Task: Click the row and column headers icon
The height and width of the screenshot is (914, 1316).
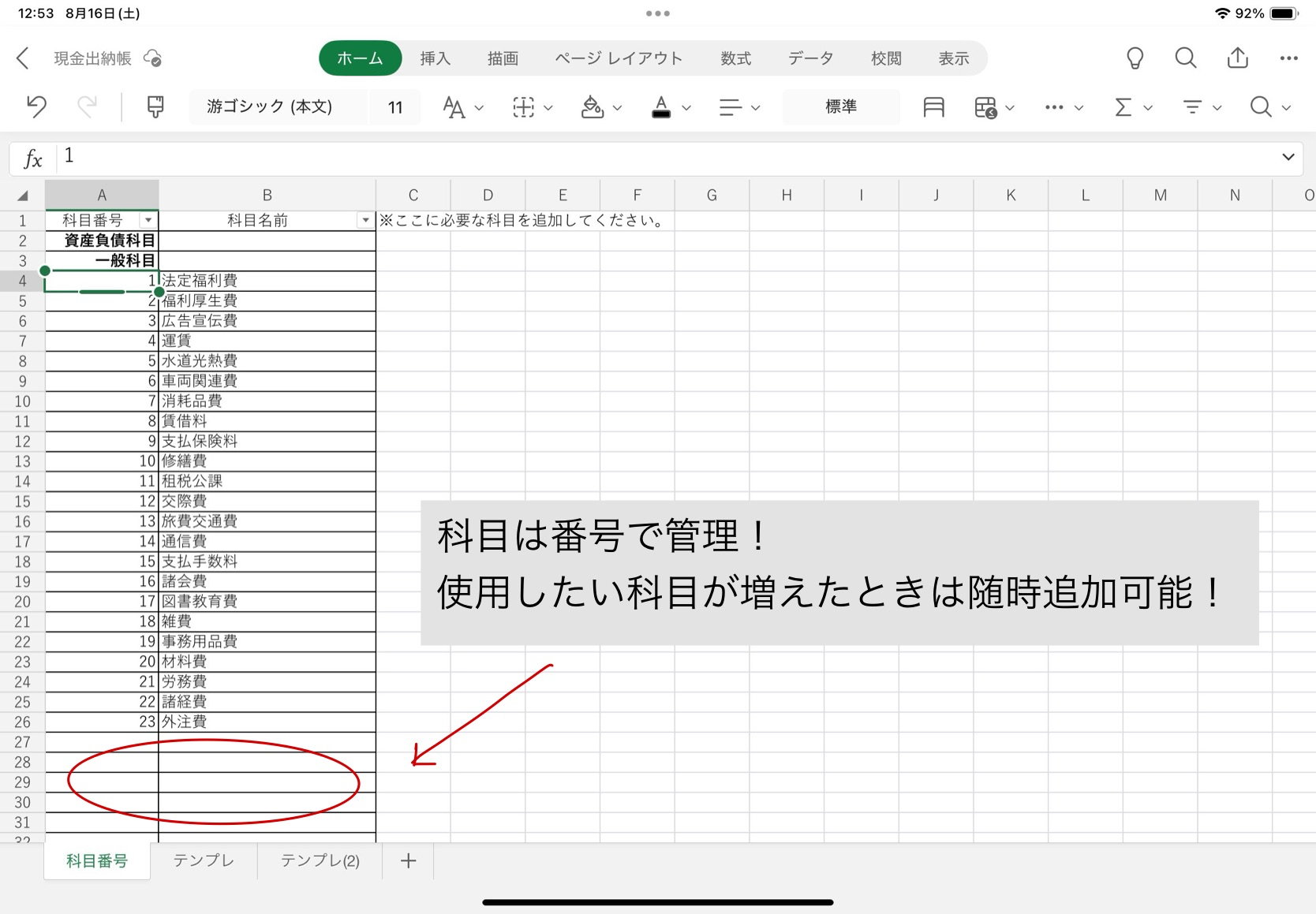Action: point(933,106)
